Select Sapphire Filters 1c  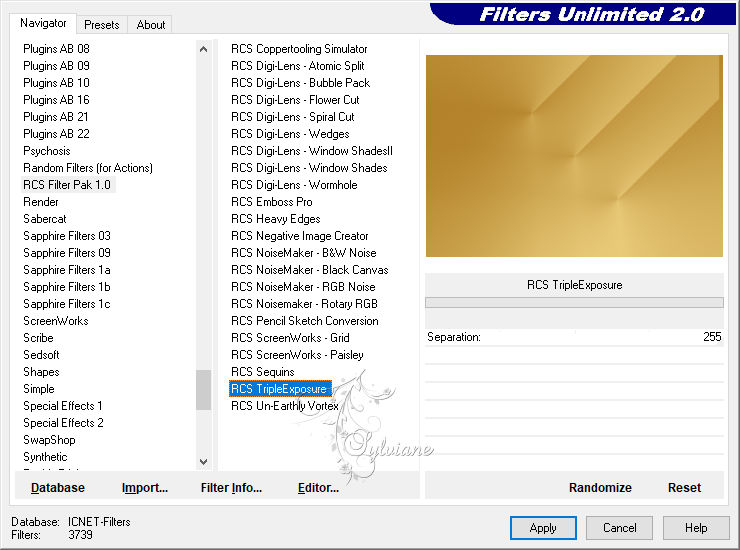point(67,304)
